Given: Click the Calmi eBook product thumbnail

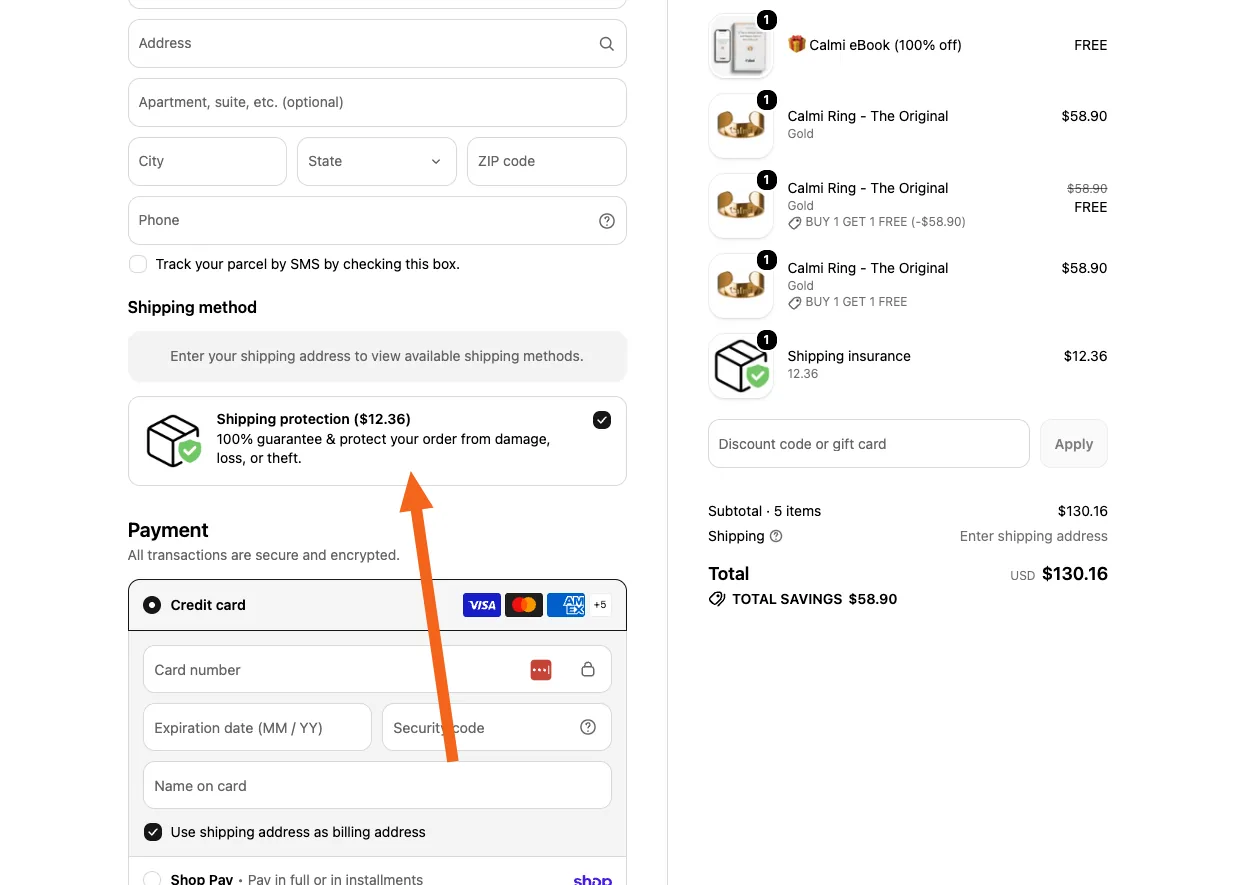Looking at the screenshot, I should [741, 46].
